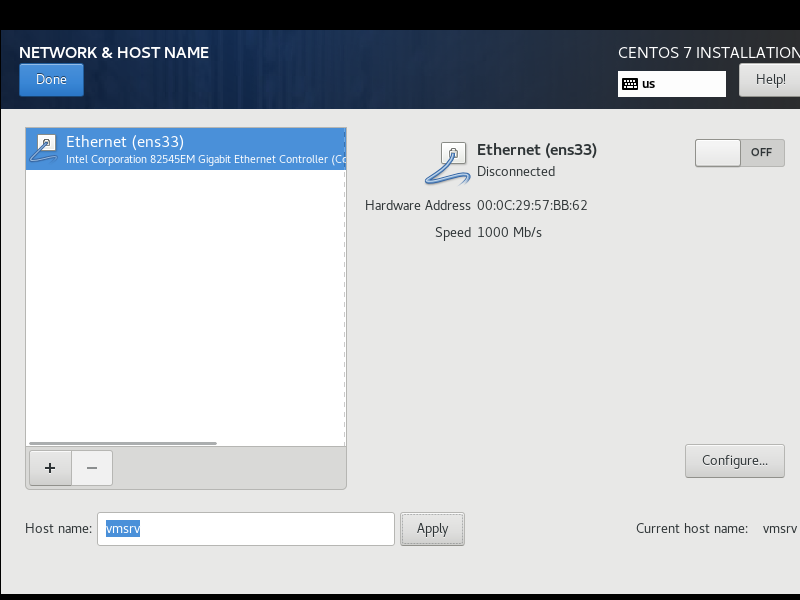
Task: Click the ethernet cable icon in the list row
Action: click(x=44, y=149)
